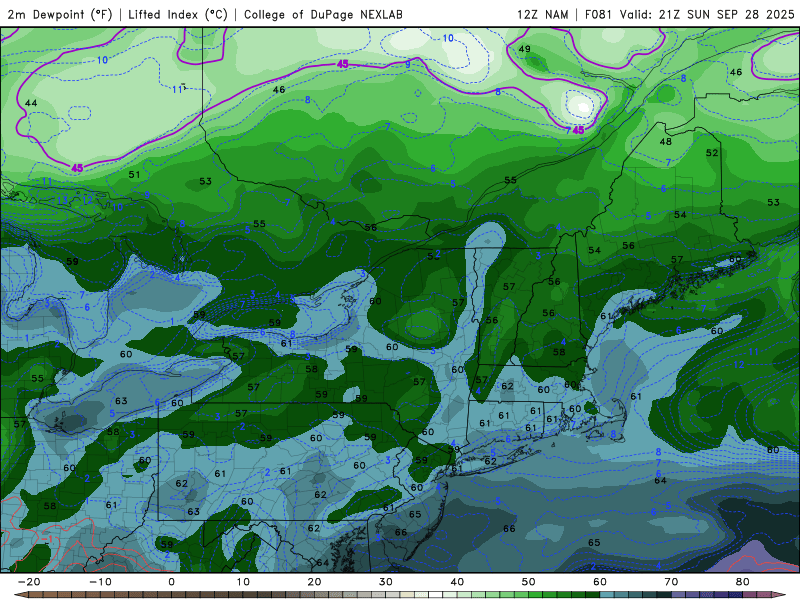Image resolution: width=800 pixels, height=600 pixels.
Task: Click the '12Z NAM' model run label
Action: click(542, 14)
